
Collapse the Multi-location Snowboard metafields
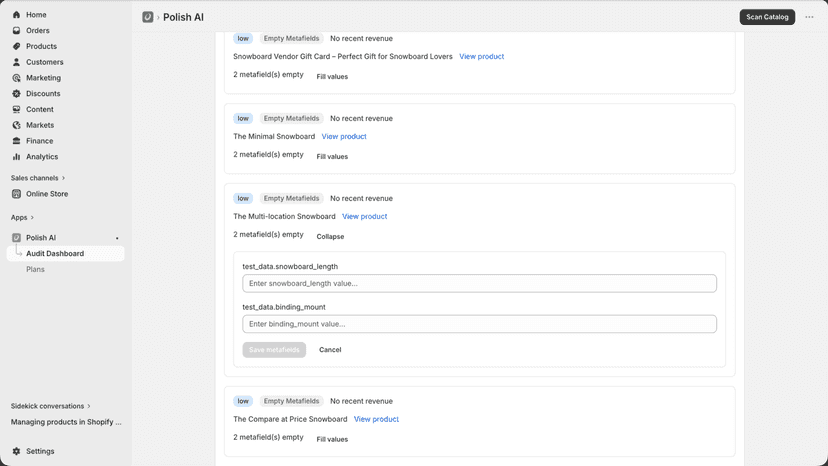[x=330, y=237]
